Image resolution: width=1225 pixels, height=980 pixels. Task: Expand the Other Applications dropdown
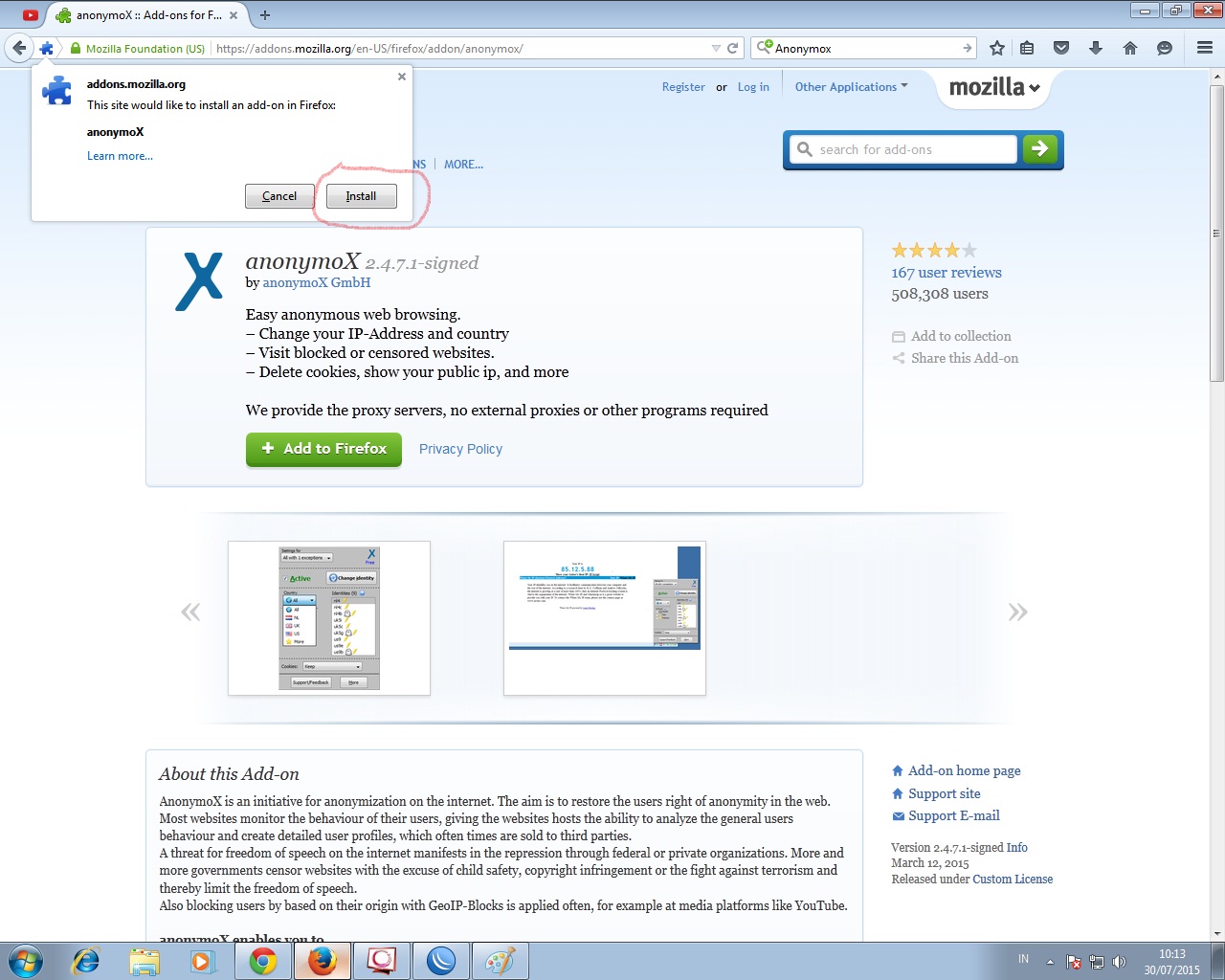[851, 87]
